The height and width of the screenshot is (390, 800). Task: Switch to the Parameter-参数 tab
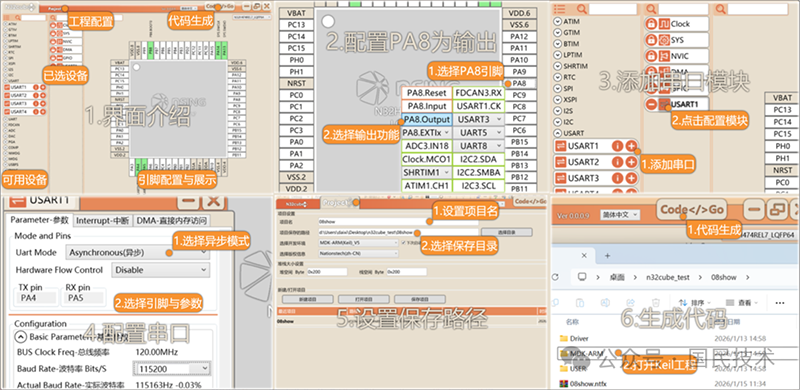[39, 220]
